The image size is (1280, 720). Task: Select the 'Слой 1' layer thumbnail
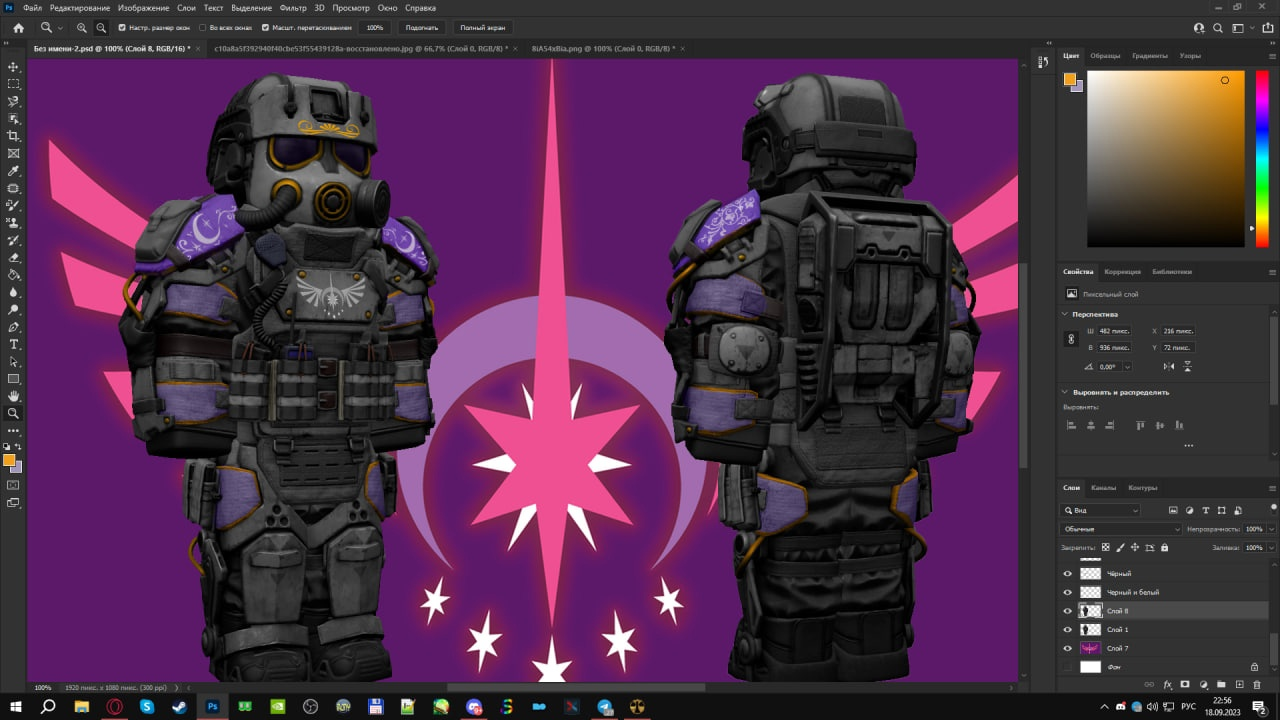pos(1091,630)
